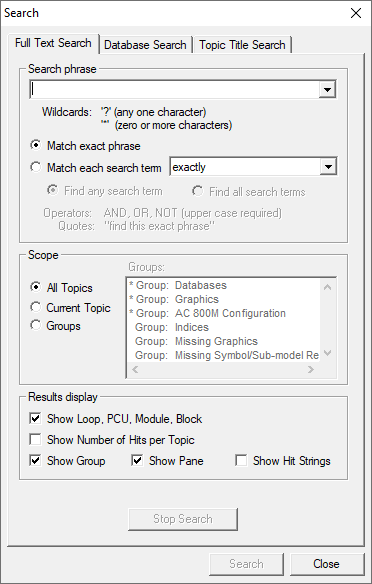Select 'Group: Indices' in the groups list
Image resolution: width=372 pixels, height=584 pixels.
pos(223,327)
